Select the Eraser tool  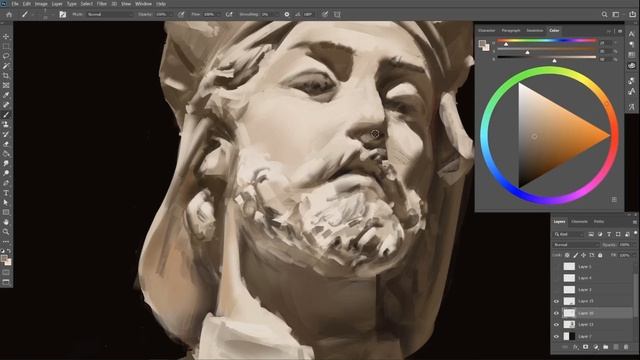click(x=6, y=144)
